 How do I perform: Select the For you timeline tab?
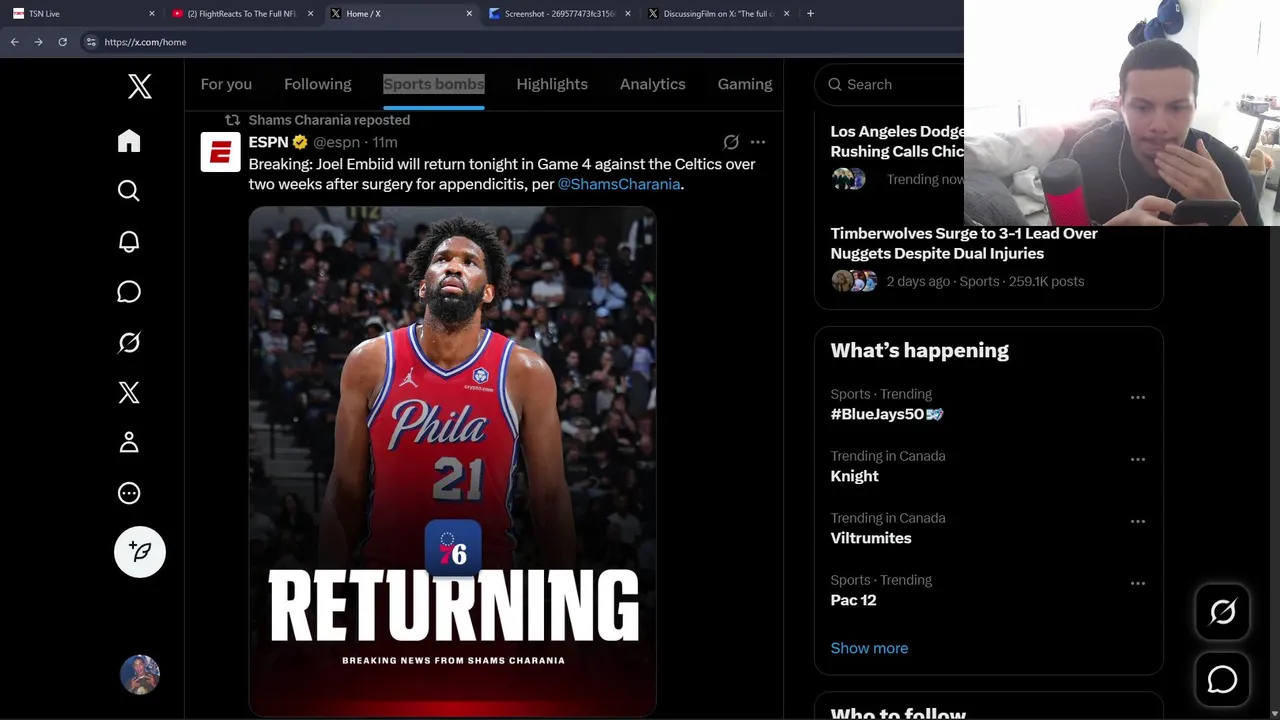pyautogui.click(x=226, y=84)
